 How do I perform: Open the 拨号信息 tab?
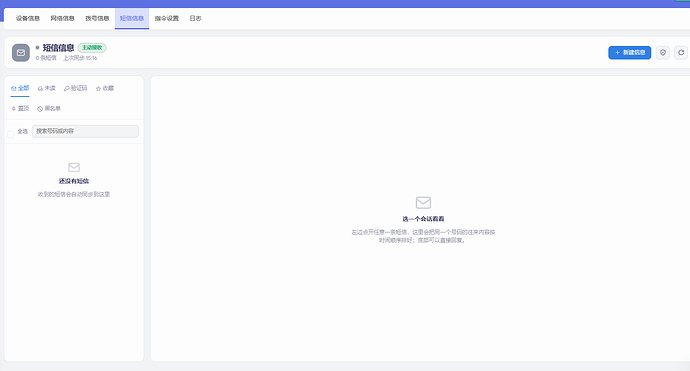click(x=97, y=18)
